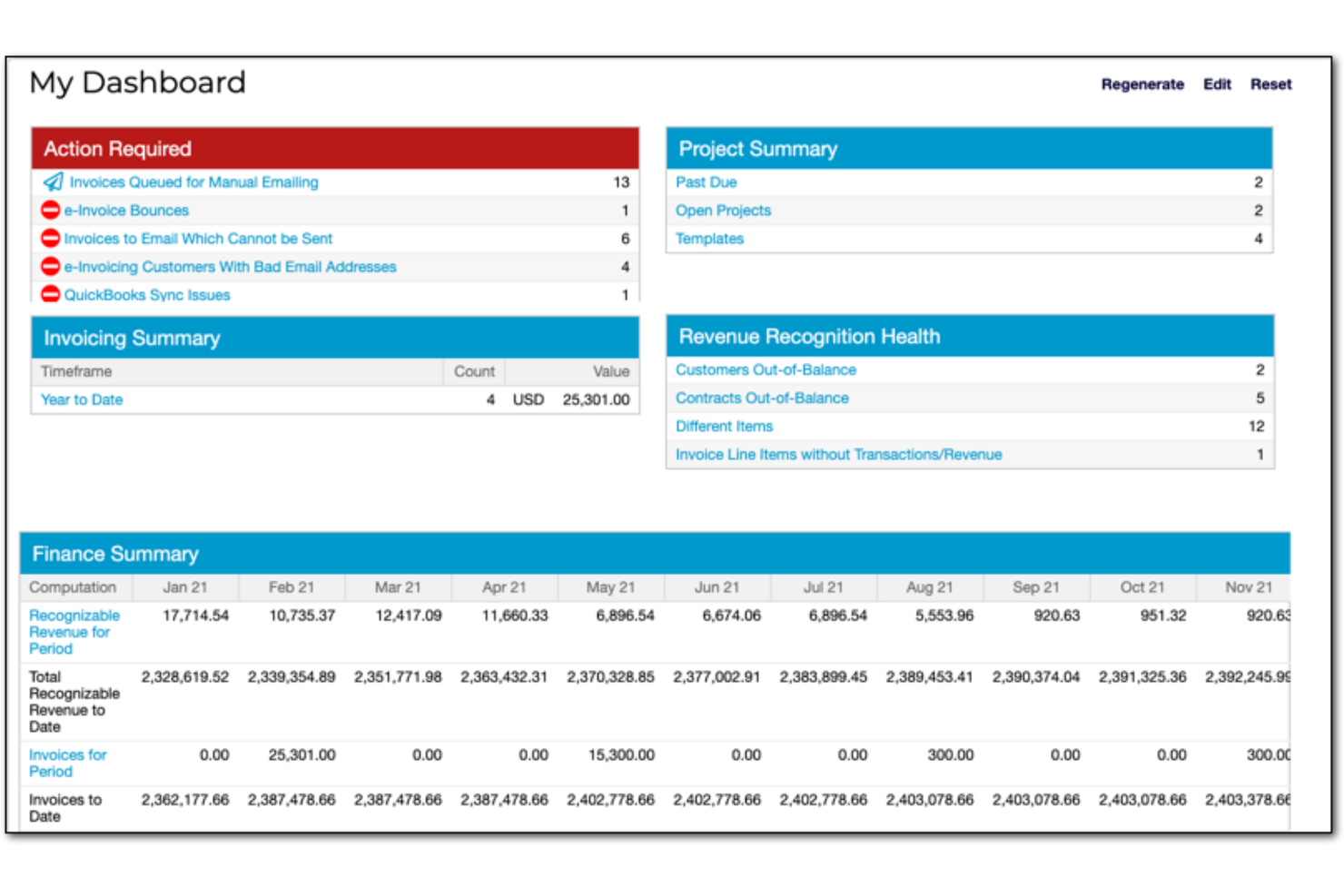Image resolution: width=1344 pixels, height=896 pixels.
Task: Click Edit to modify the dashboard
Action: point(1216,84)
